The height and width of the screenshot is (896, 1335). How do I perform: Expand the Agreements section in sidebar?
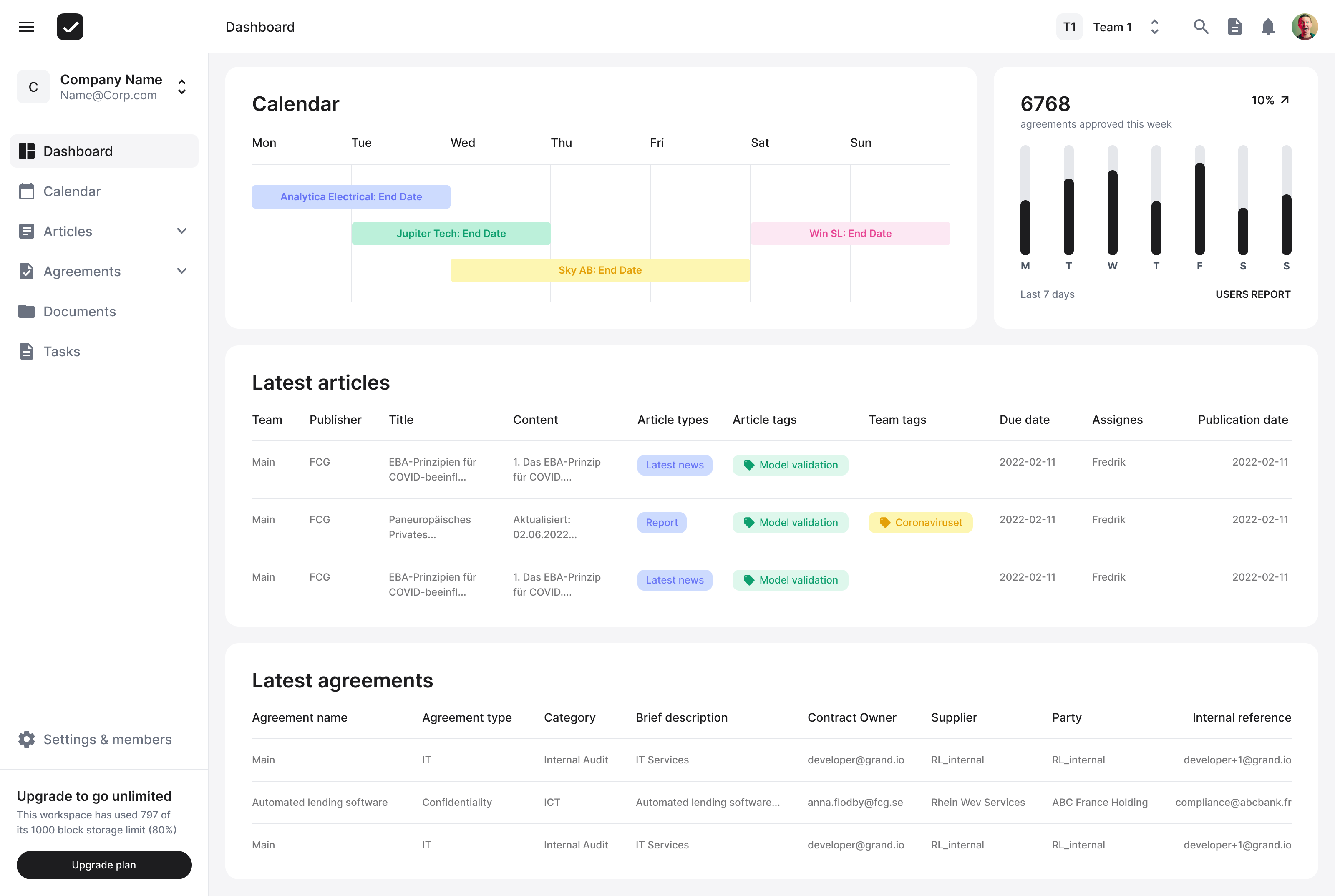pyautogui.click(x=182, y=271)
